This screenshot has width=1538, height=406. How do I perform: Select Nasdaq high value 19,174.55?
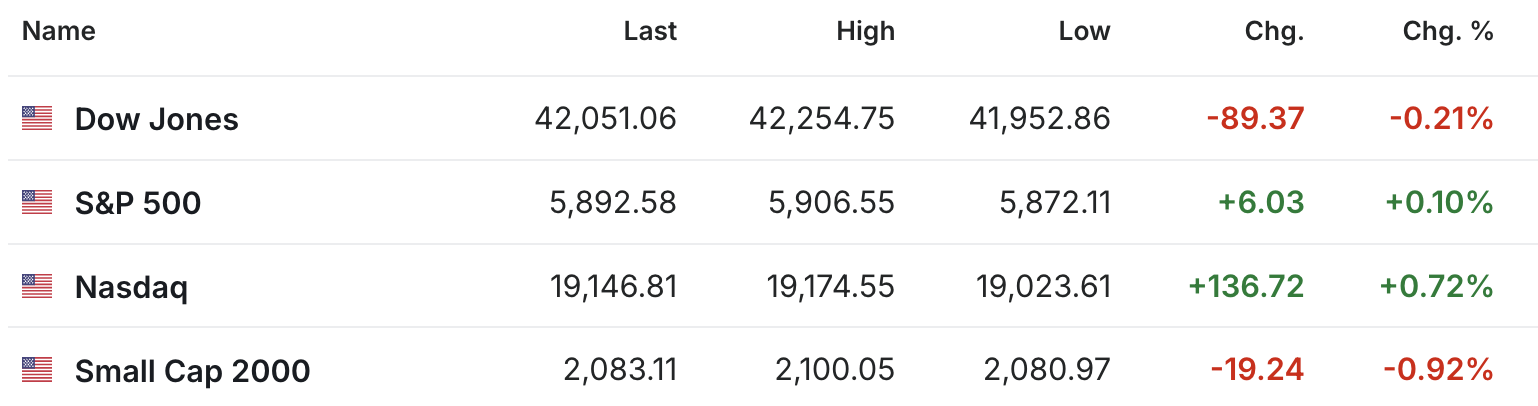pyautogui.click(x=831, y=287)
